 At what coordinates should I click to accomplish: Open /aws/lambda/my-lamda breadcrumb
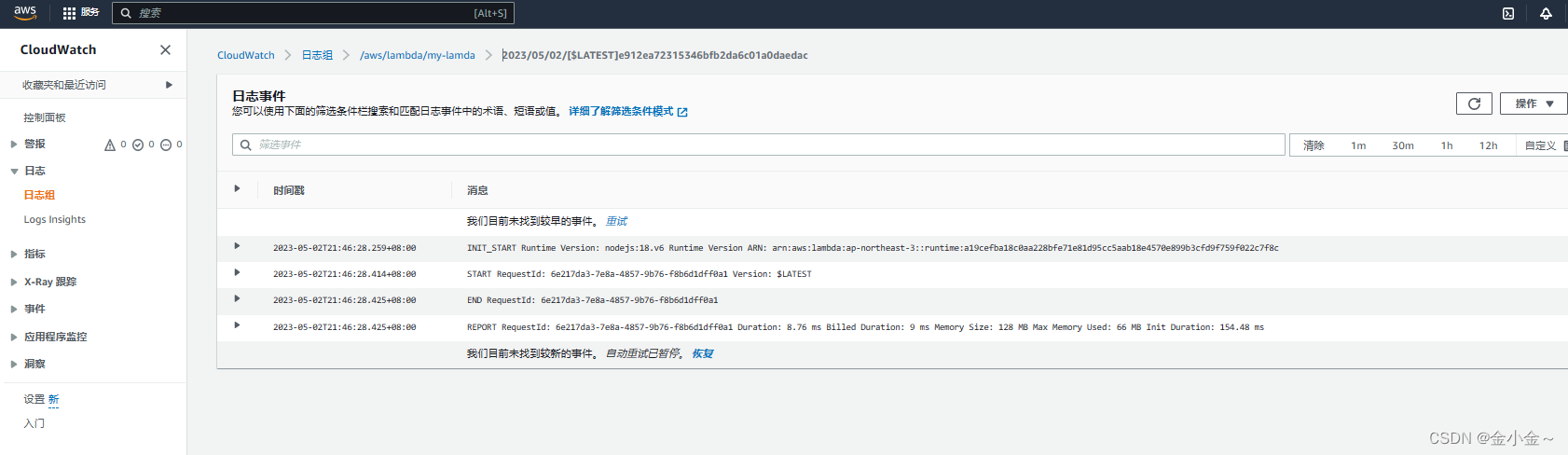pyautogui.click(x=418, y=55)
